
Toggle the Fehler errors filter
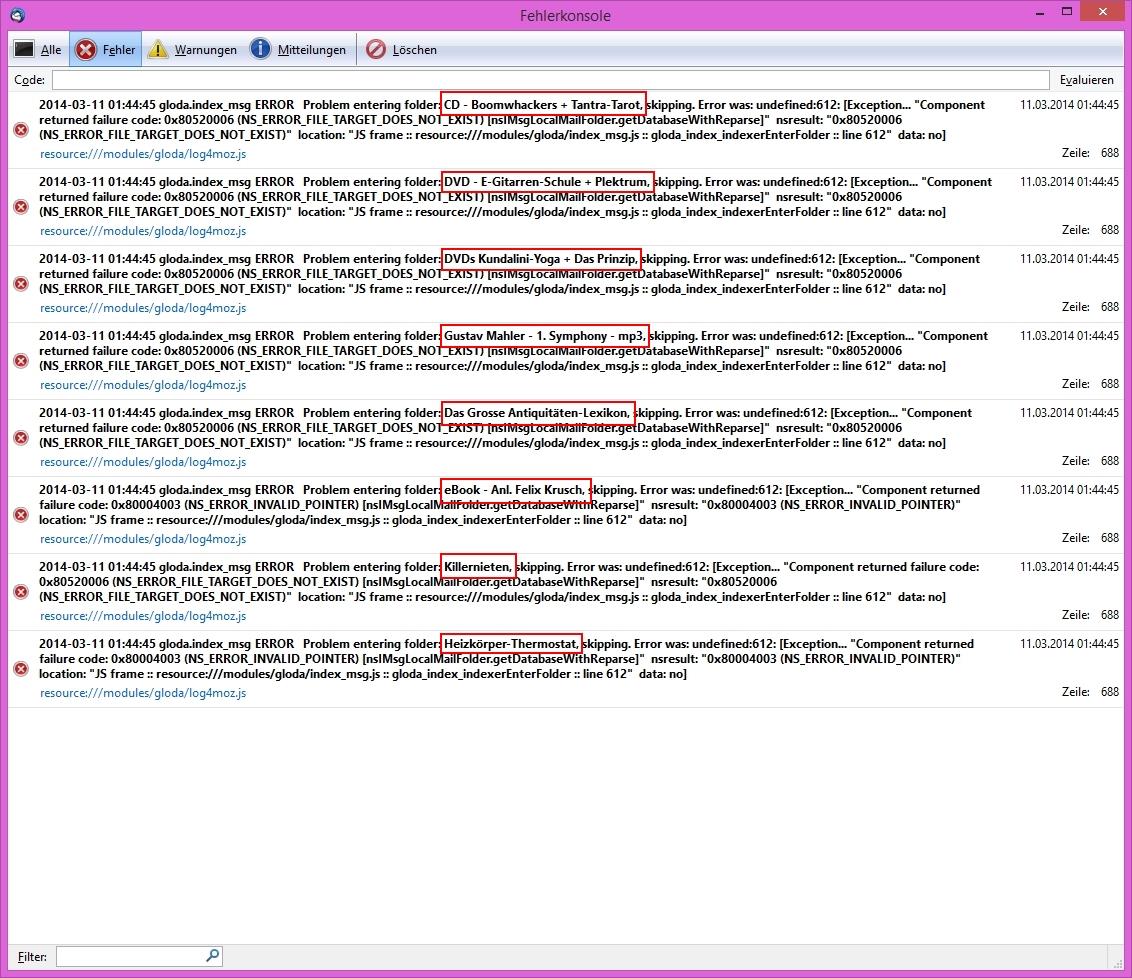(x=106, y=49)
